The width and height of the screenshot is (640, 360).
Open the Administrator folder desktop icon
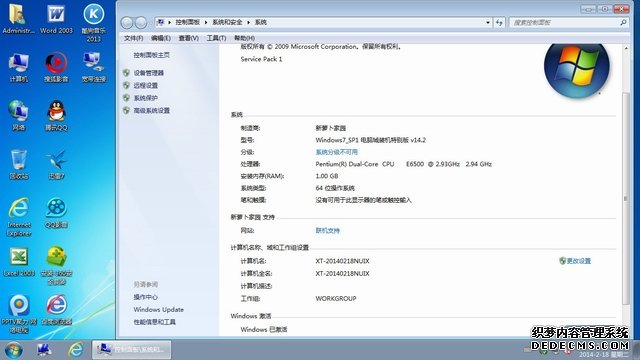point(18,19)
